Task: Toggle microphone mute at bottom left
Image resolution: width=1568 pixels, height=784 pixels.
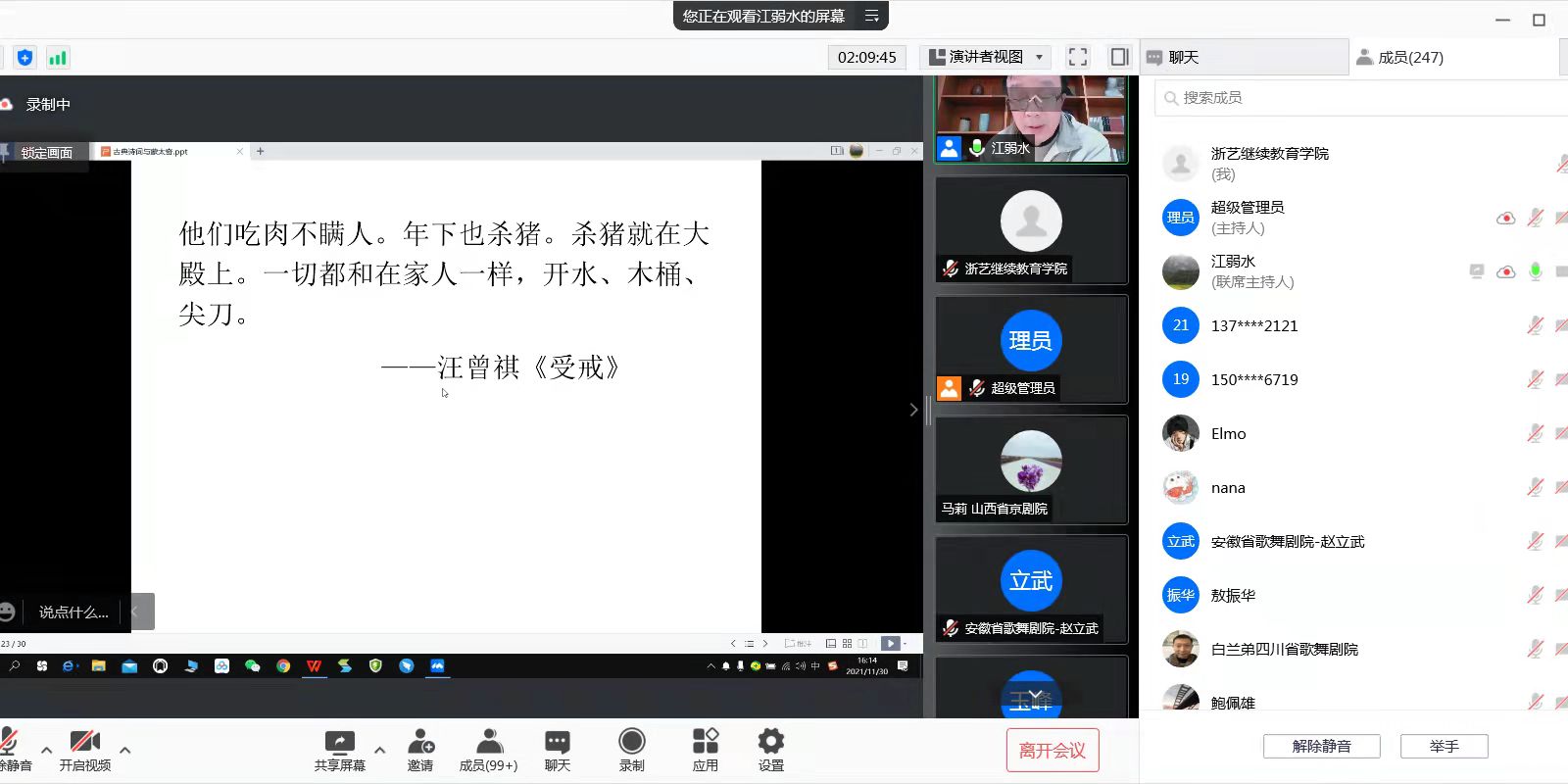Action: [10, 743]
